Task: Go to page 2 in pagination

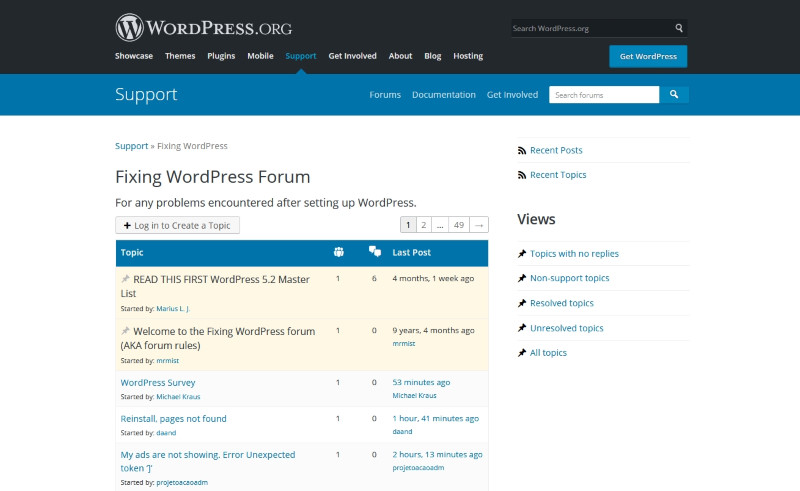Action: pos(423,225)
